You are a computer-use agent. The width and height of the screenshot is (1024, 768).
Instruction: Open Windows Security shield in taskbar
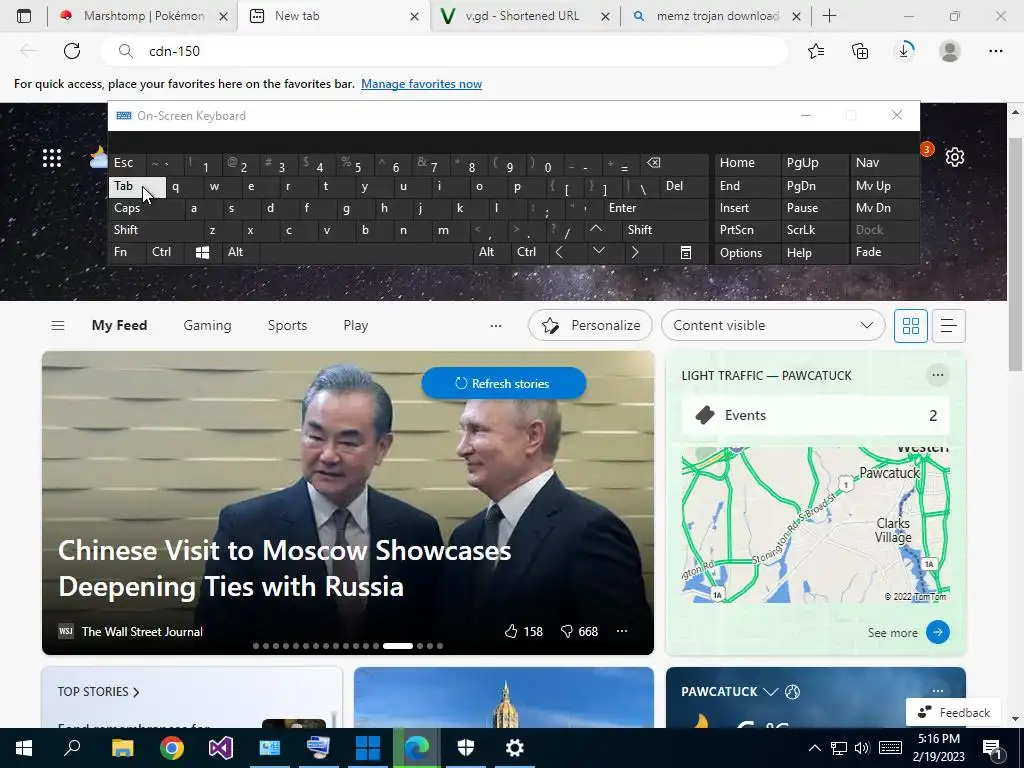point(466,748)
